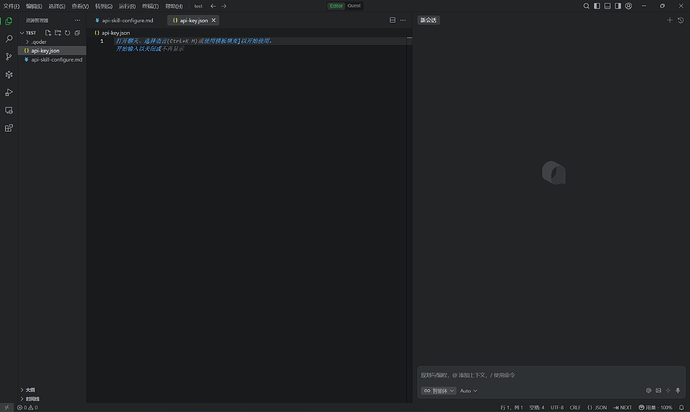Click the JSON language mode button
The image size is (690, 412).
click(x=599, y=407)
